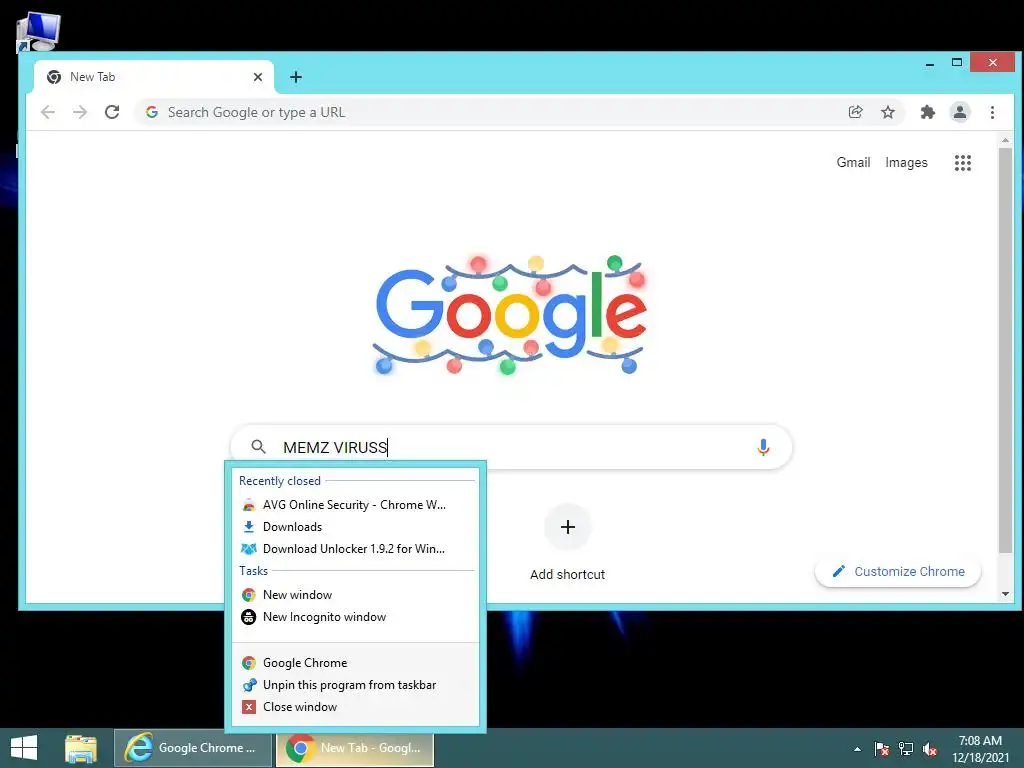
Task: Select the New Tab browser tab
Action: [154, 77]
